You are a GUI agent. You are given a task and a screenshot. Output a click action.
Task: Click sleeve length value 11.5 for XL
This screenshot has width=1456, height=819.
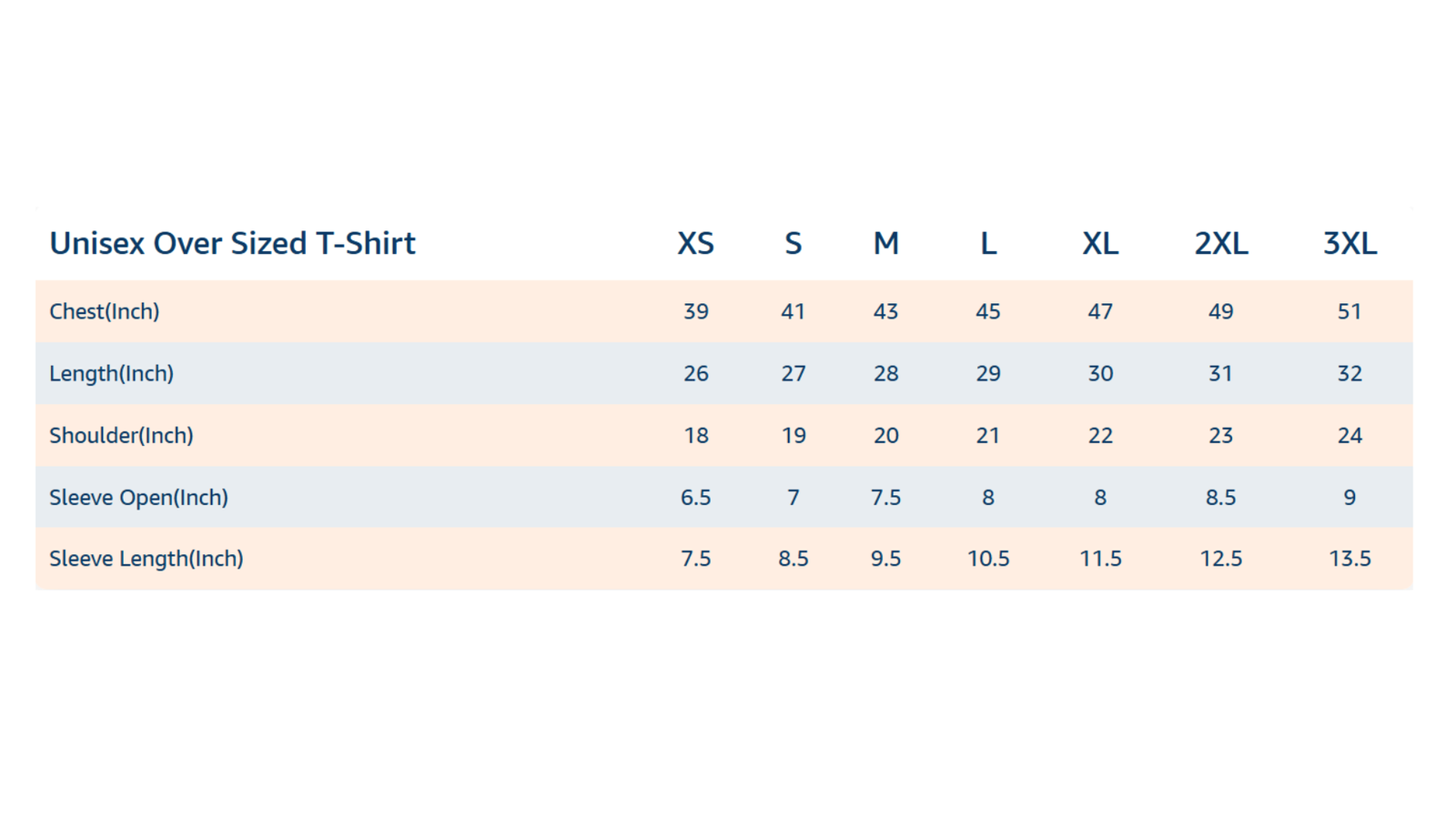(x=1100, y=559)
